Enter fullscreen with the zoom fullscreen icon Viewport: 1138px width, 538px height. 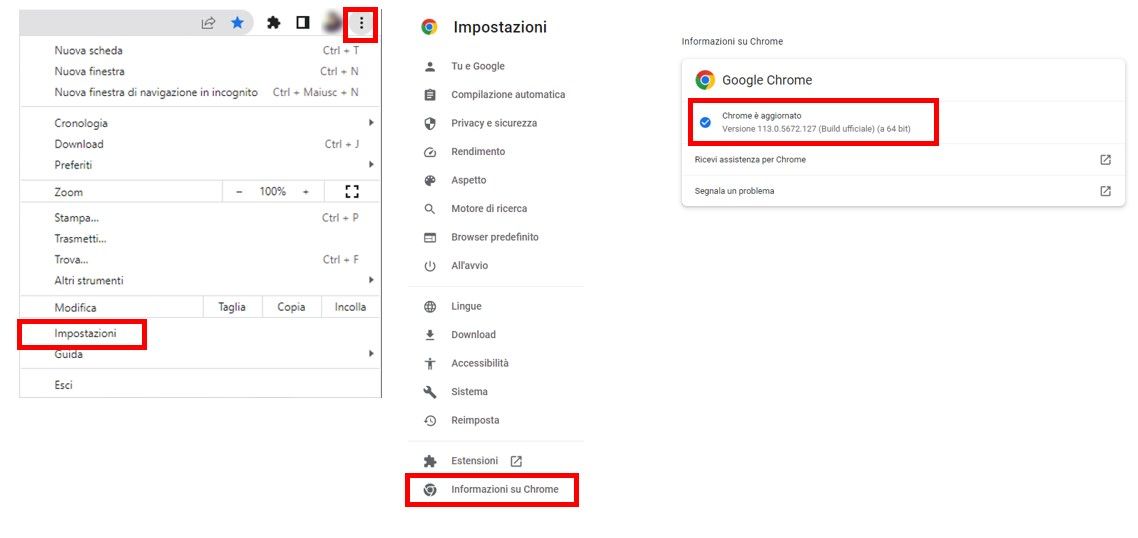pos(352,192)
